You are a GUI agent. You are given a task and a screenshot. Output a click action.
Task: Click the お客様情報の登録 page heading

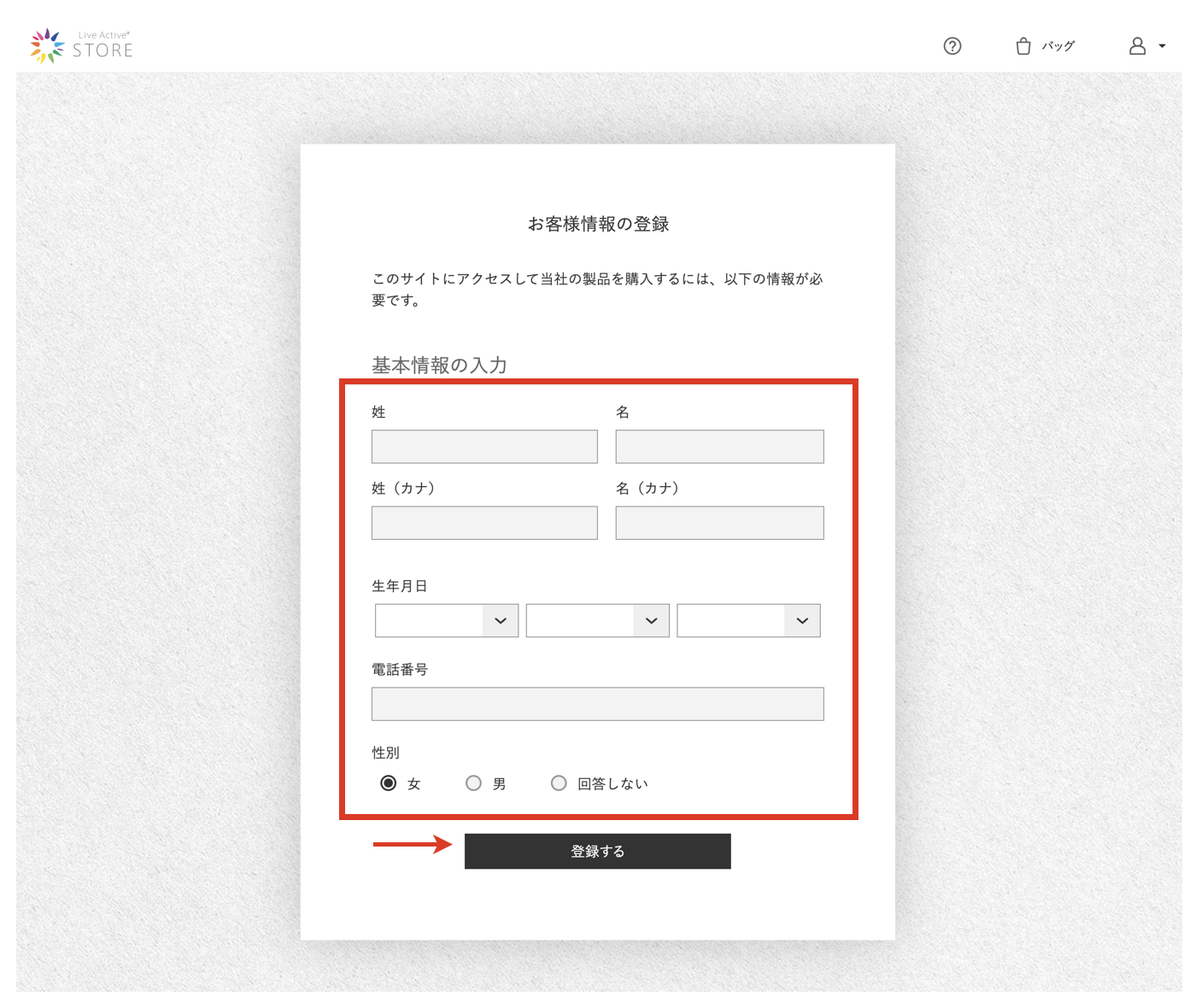(x=598, y=224)
